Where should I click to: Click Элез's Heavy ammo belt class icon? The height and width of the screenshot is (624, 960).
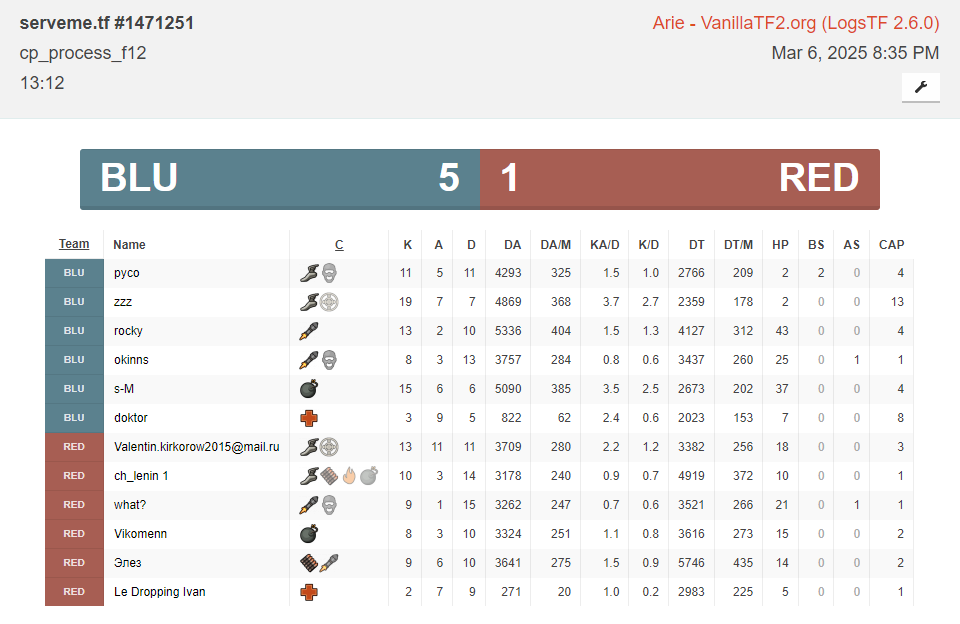click(x=309, y=563)
